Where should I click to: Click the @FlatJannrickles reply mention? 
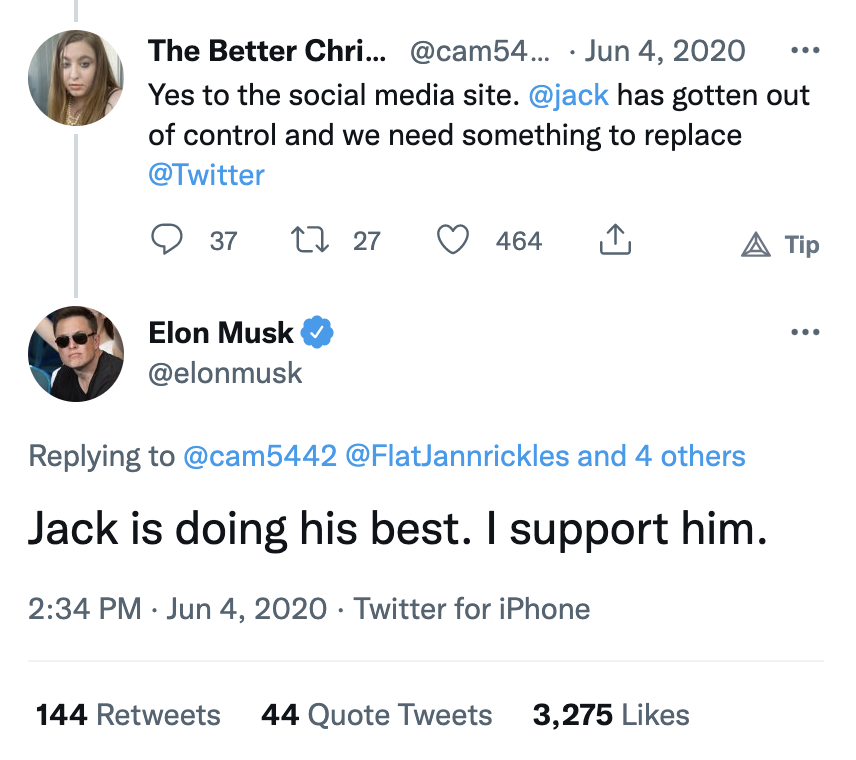click(443, 456)
